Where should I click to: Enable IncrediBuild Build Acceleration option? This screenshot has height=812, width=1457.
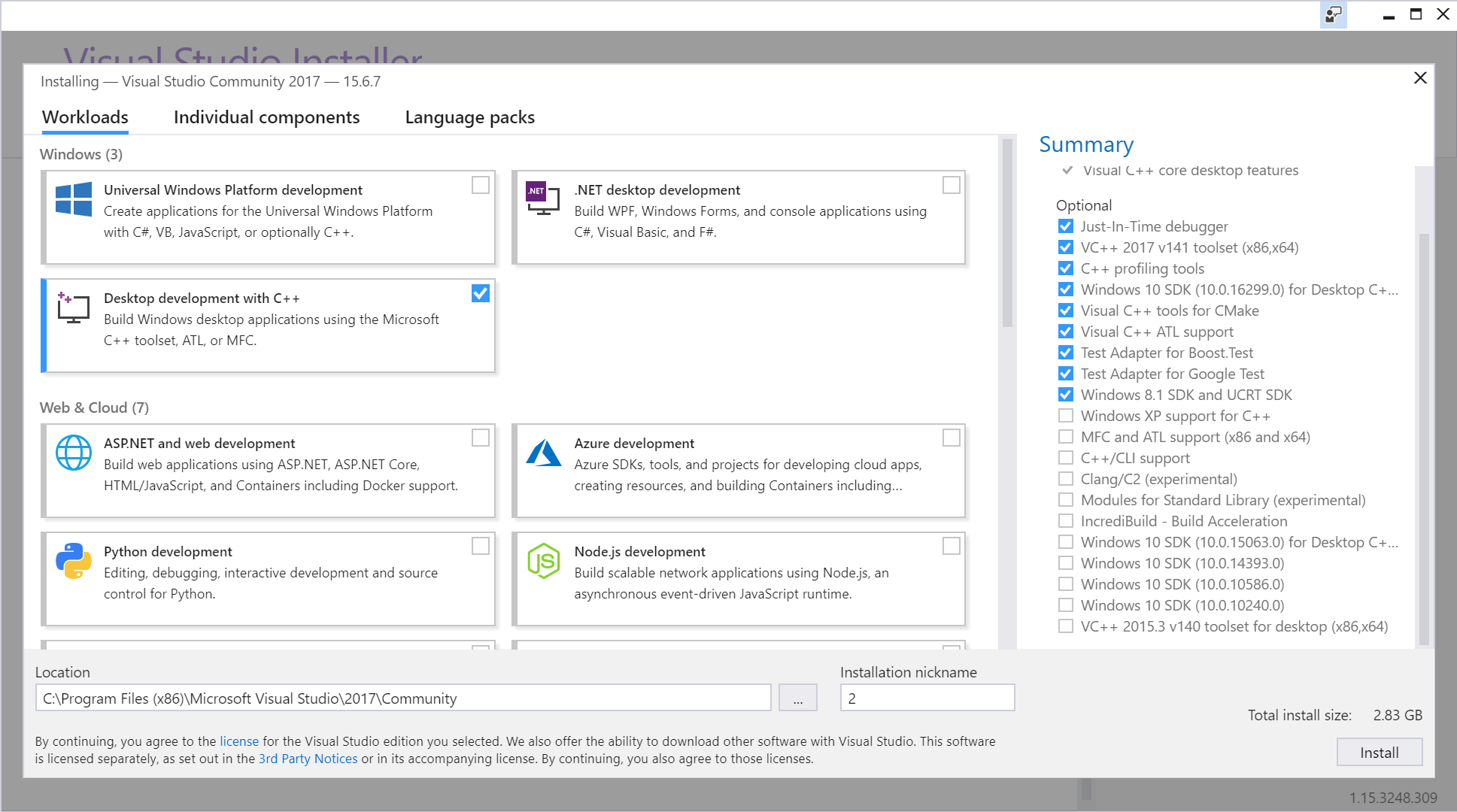(1065, 521)
